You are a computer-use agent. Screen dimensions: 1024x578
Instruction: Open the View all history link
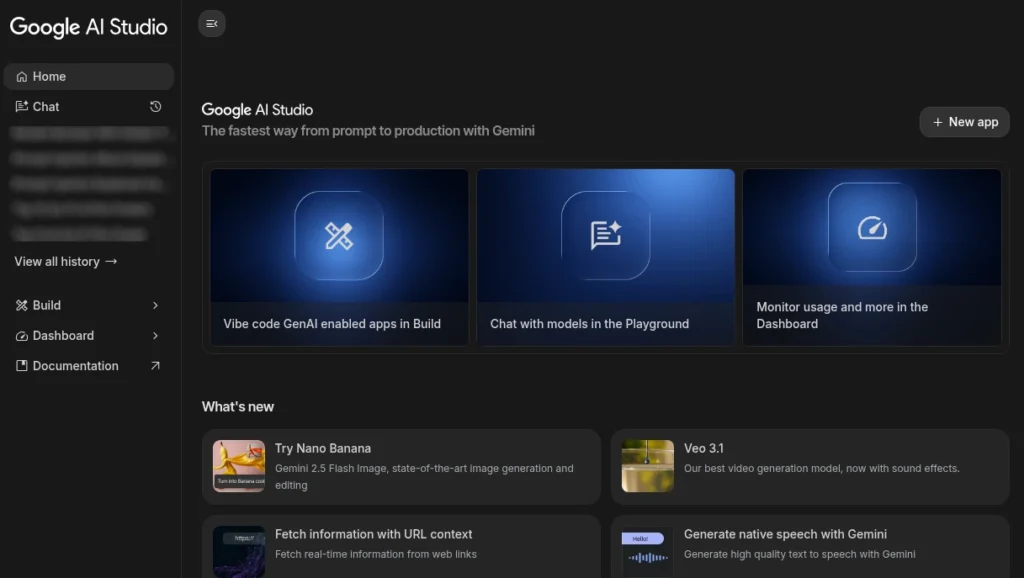[x=64, y=261]
